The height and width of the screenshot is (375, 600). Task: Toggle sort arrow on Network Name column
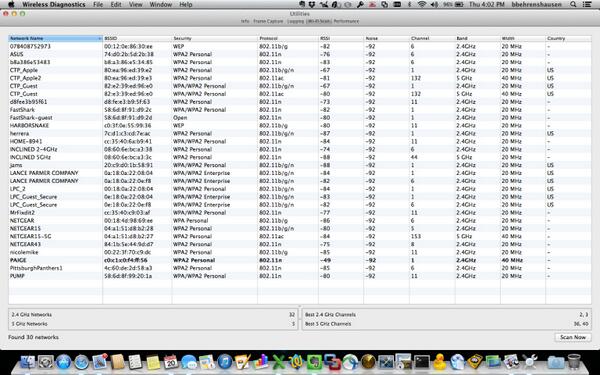tap(100, 39)
